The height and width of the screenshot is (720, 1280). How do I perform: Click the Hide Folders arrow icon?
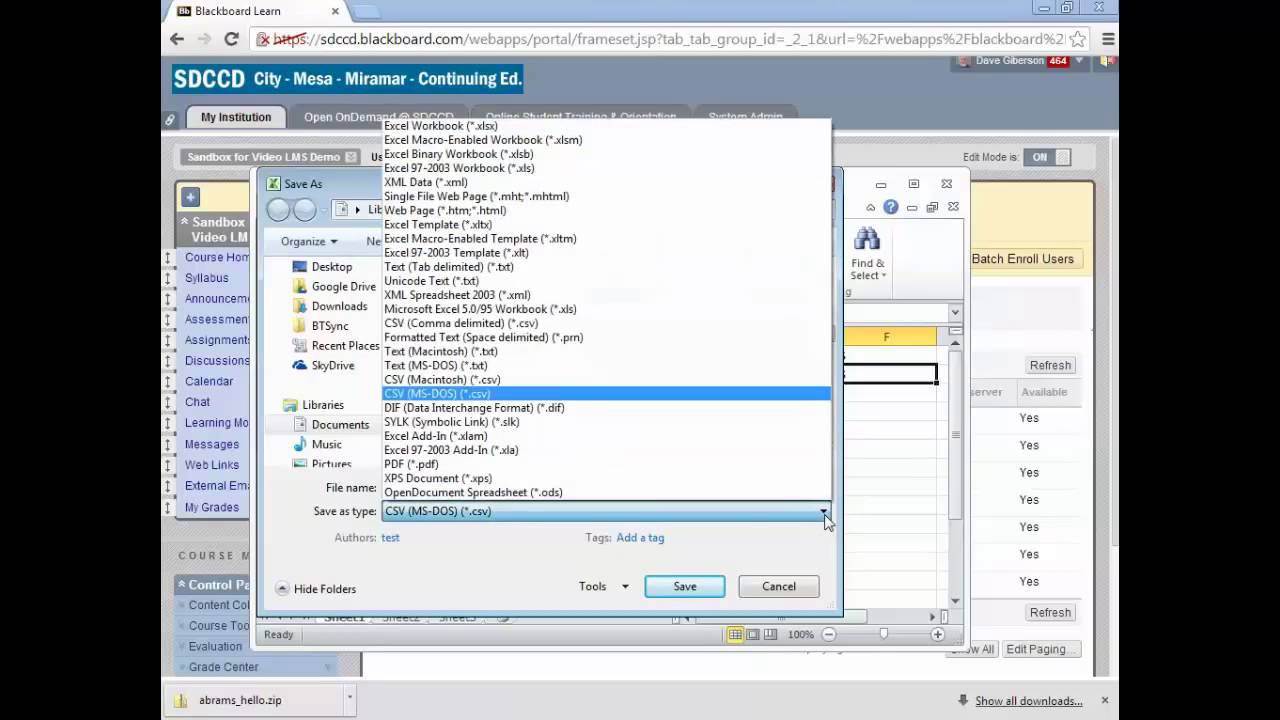[x=282, y=589]
